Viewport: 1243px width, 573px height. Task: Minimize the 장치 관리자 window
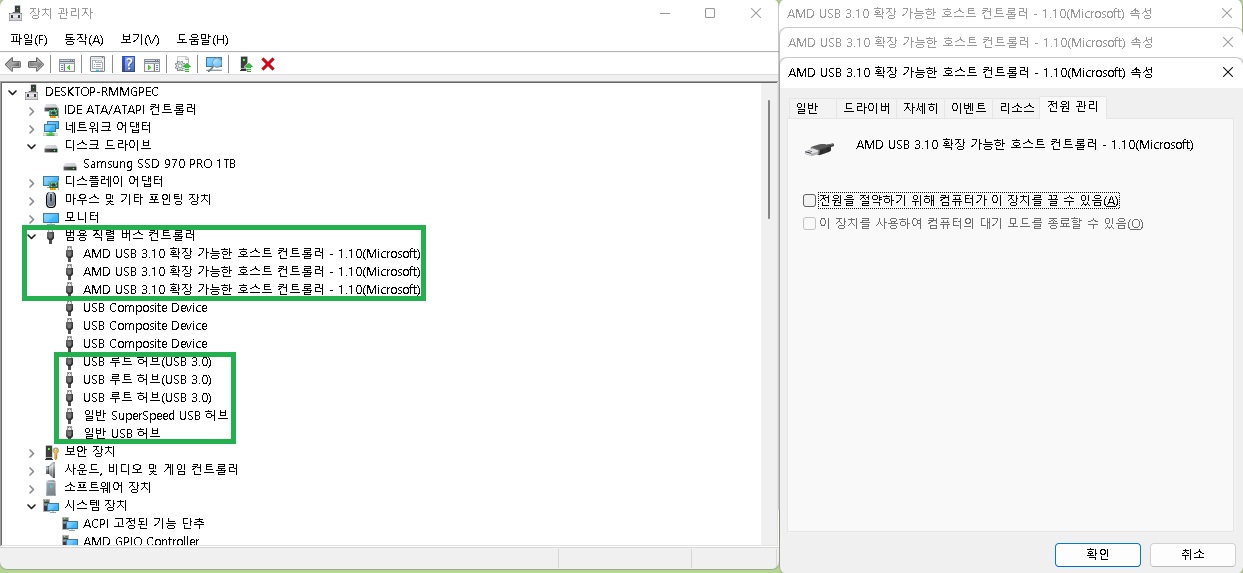(x=663, y=13)
